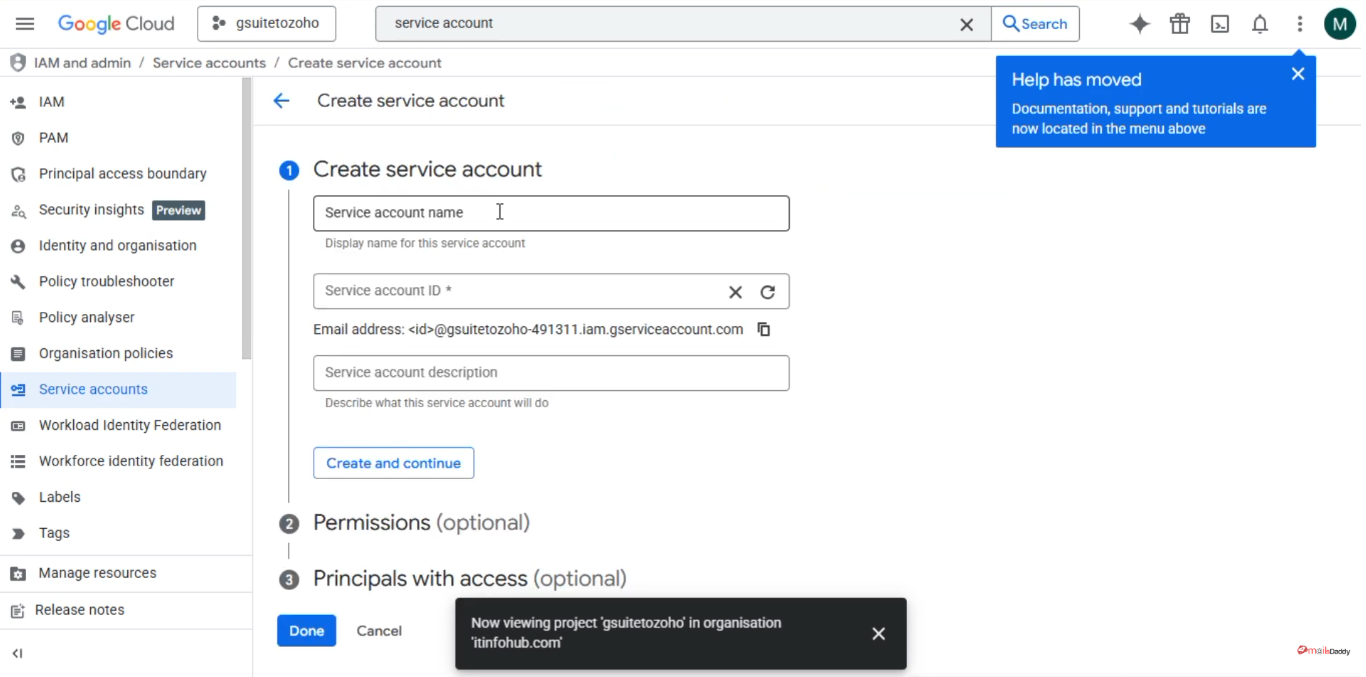Go back using the arrow icon
The width and height of the screenshot is (1366, 677).
point(281,101)
